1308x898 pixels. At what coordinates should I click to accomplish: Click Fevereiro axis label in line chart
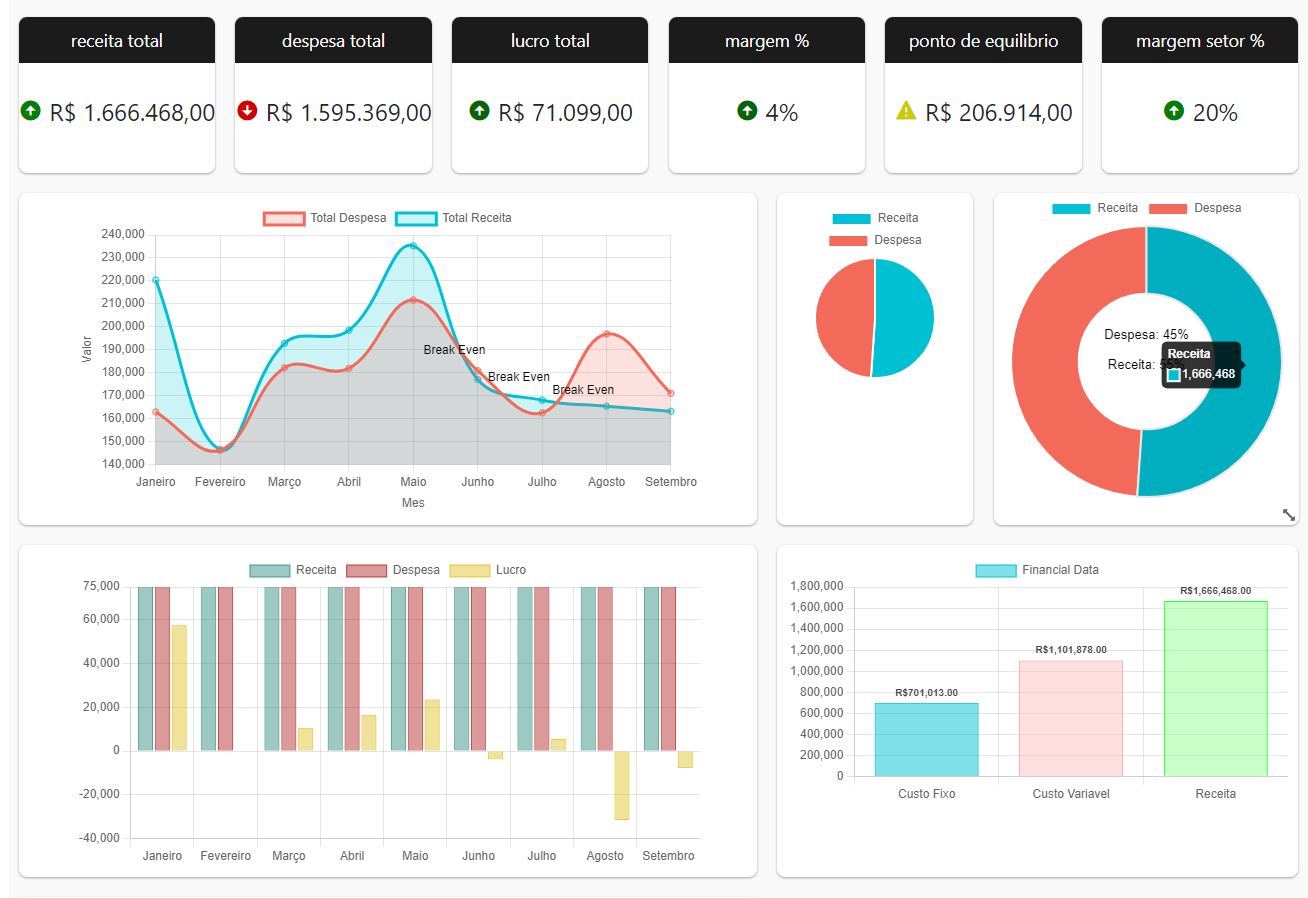[220, 482]
